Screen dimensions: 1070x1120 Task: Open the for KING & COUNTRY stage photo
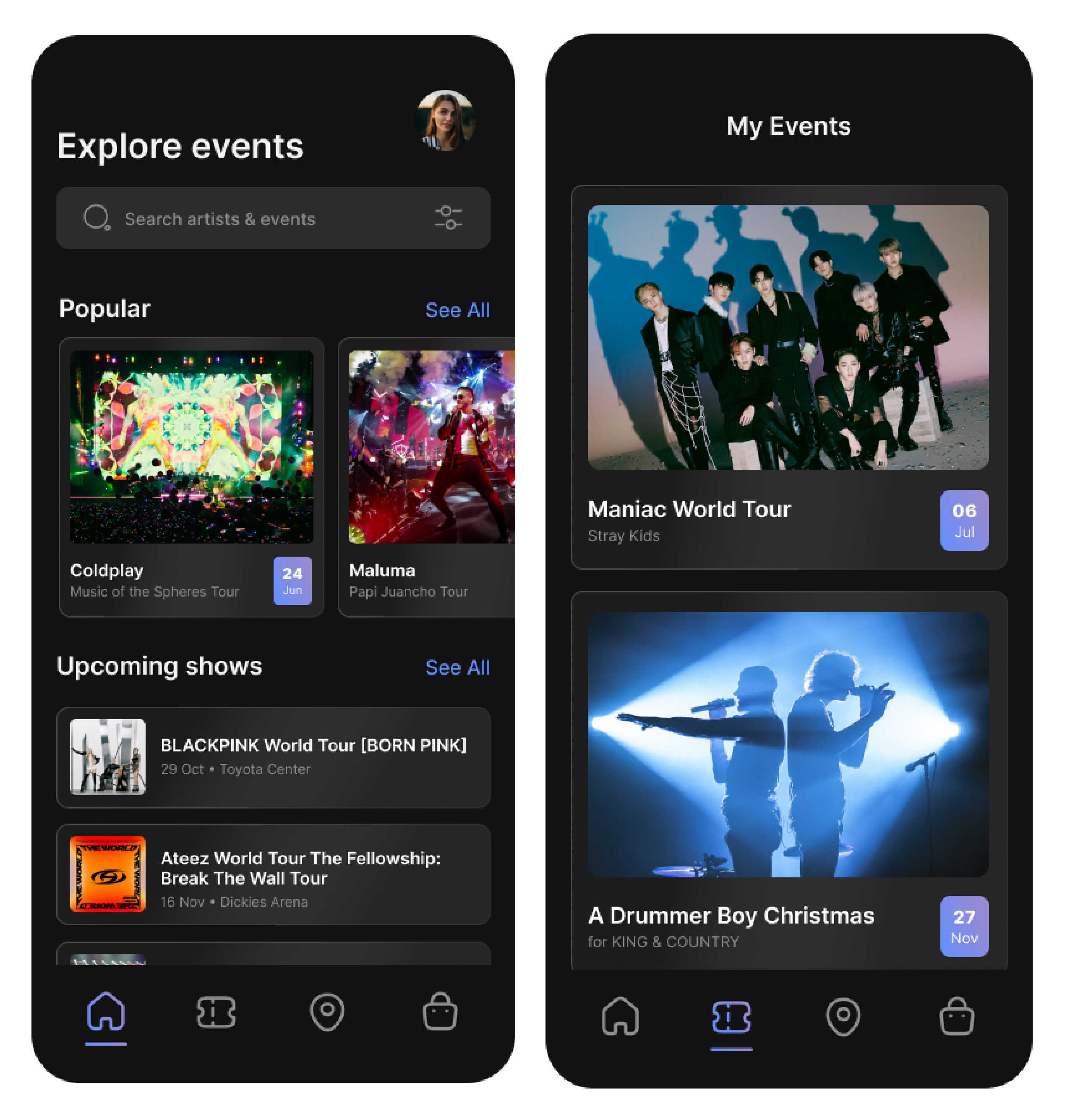pos(788,745)
